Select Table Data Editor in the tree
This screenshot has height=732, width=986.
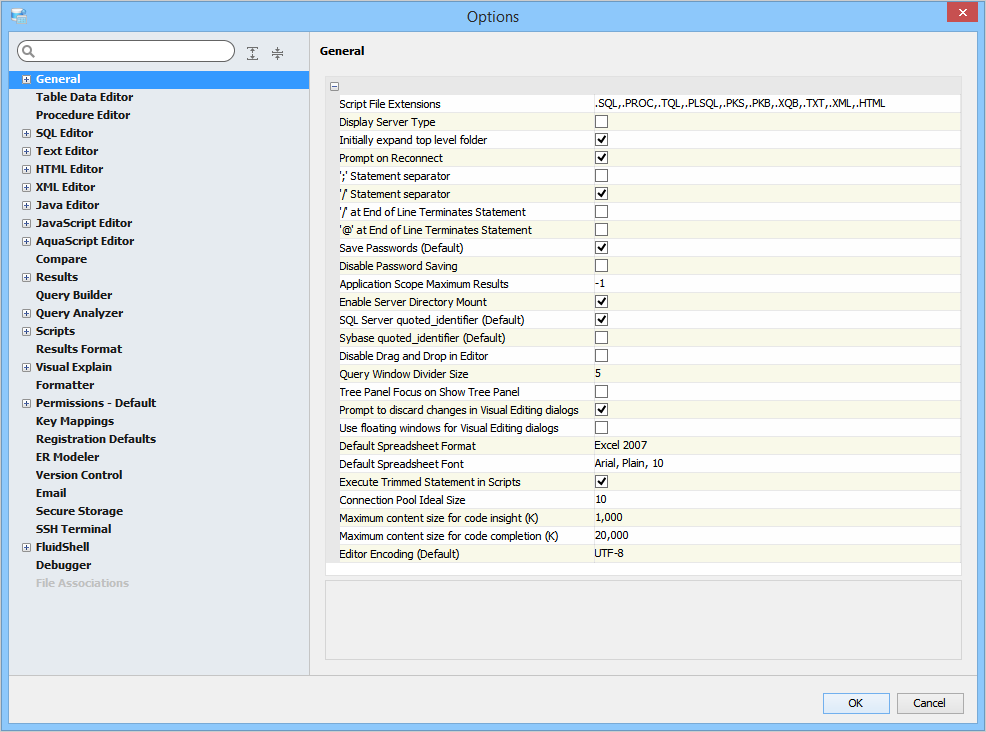point(84,97)
